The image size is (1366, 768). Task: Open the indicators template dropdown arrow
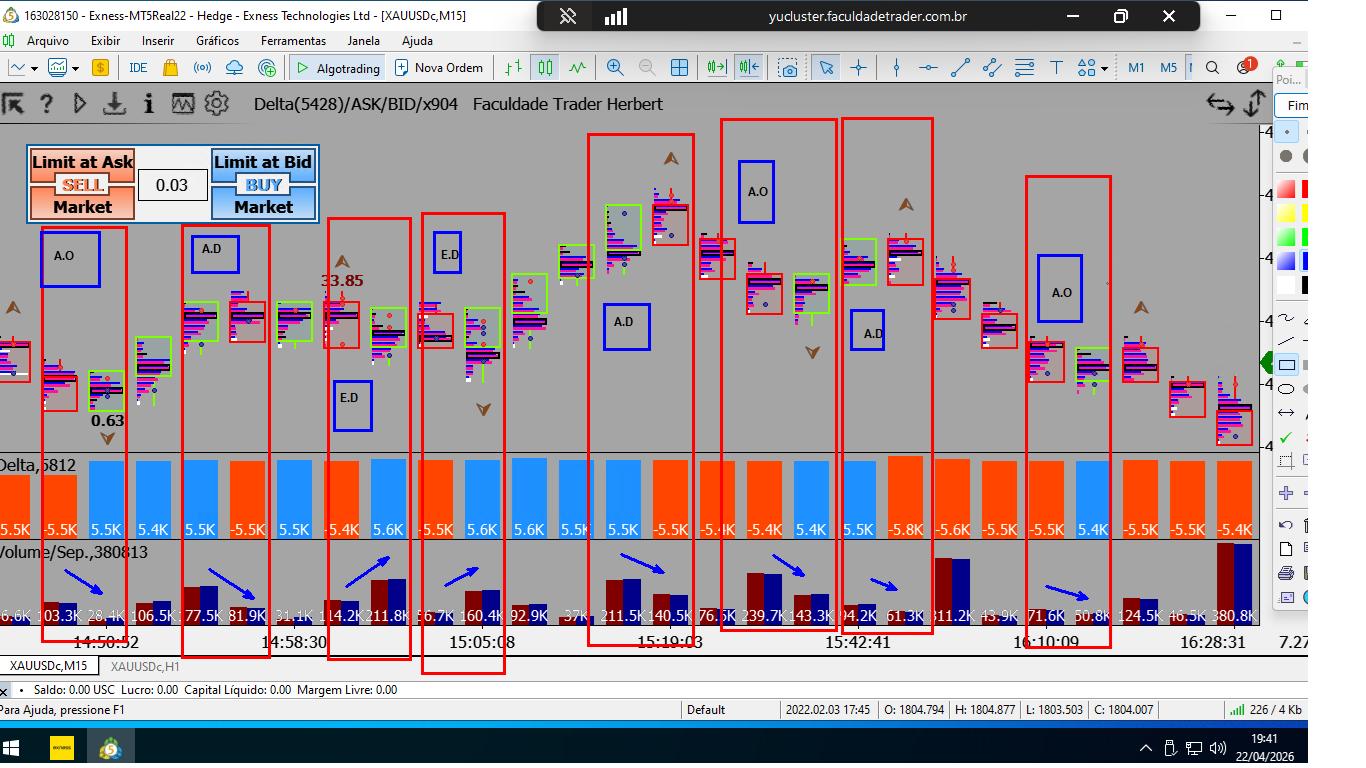74,68
